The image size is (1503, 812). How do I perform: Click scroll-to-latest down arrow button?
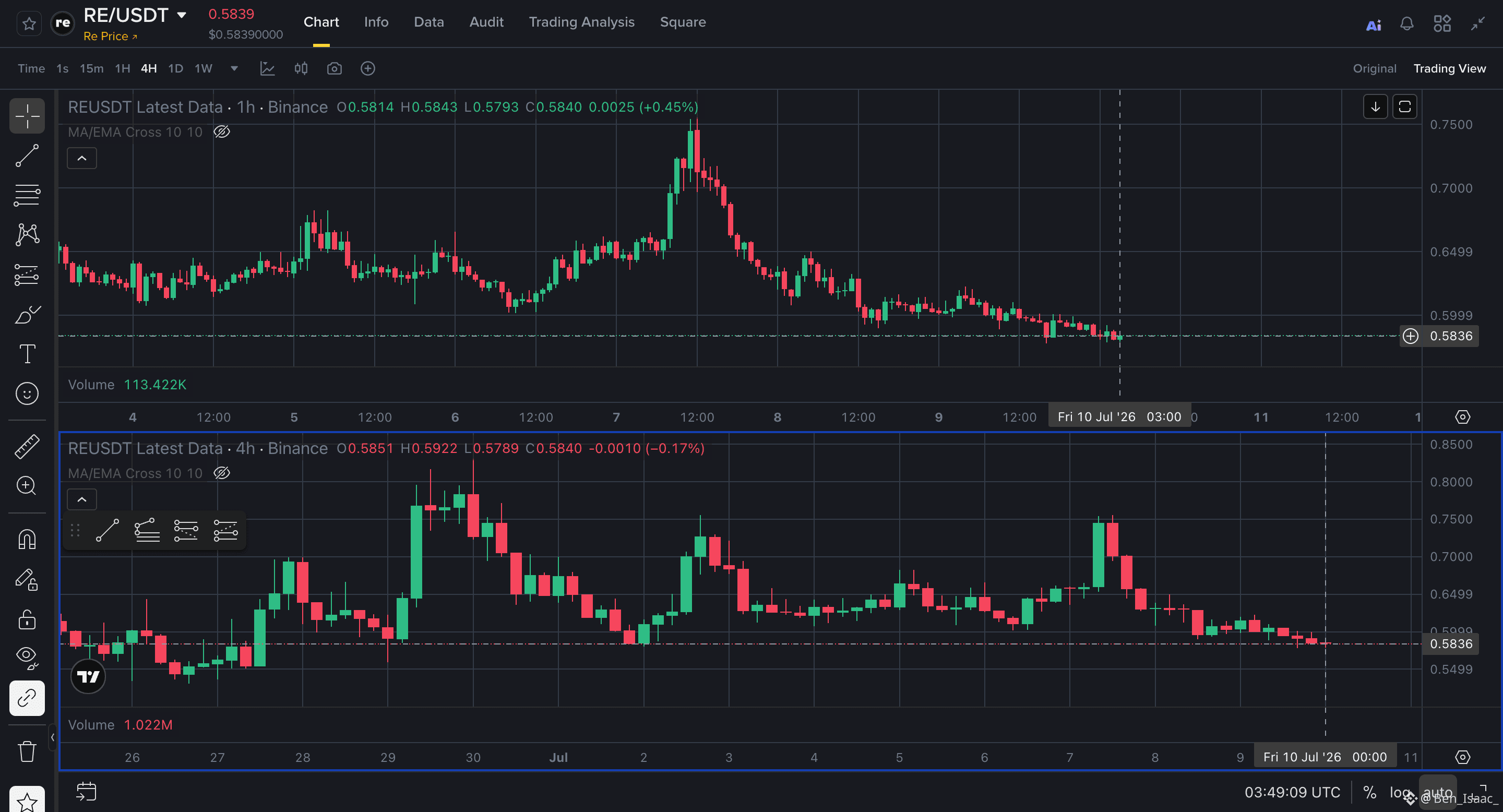1375,107
